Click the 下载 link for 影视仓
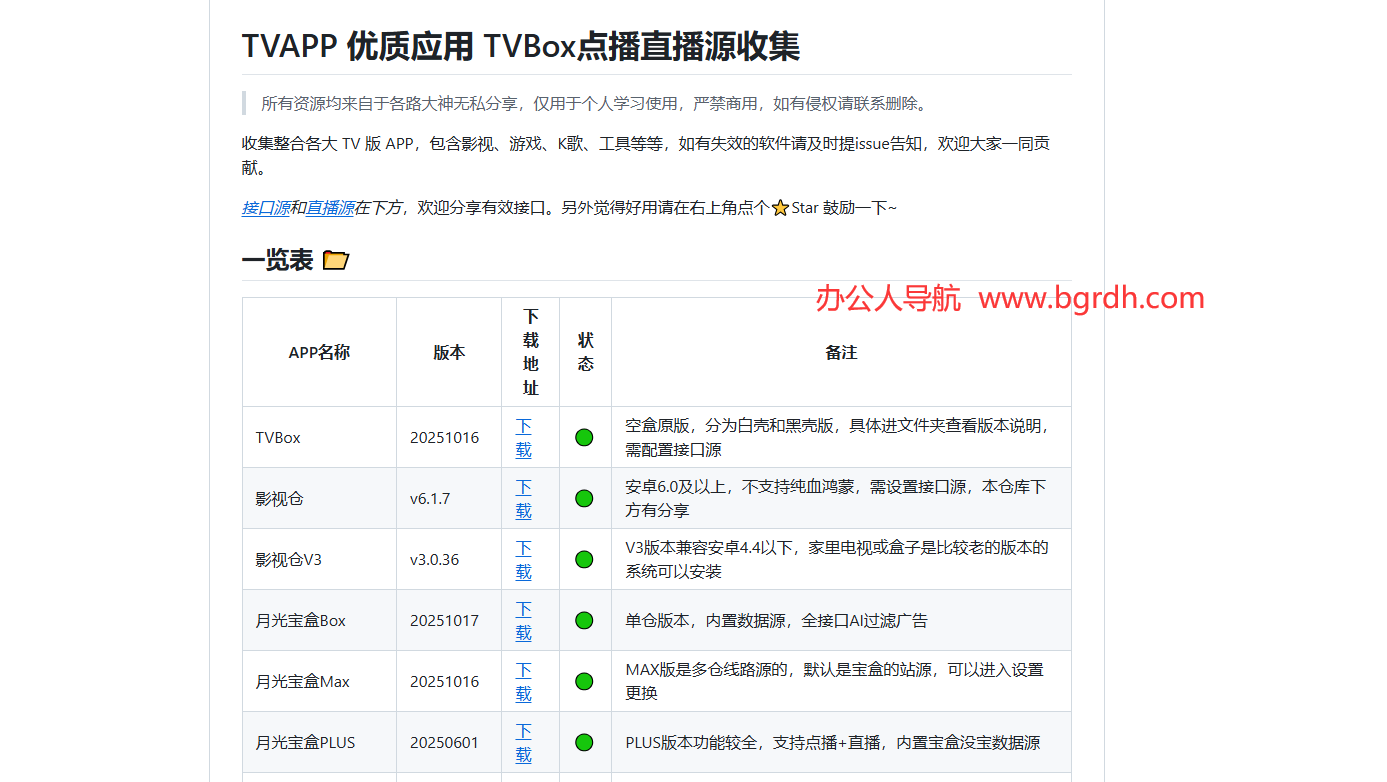1387x782 pixels. pos(522,498)
